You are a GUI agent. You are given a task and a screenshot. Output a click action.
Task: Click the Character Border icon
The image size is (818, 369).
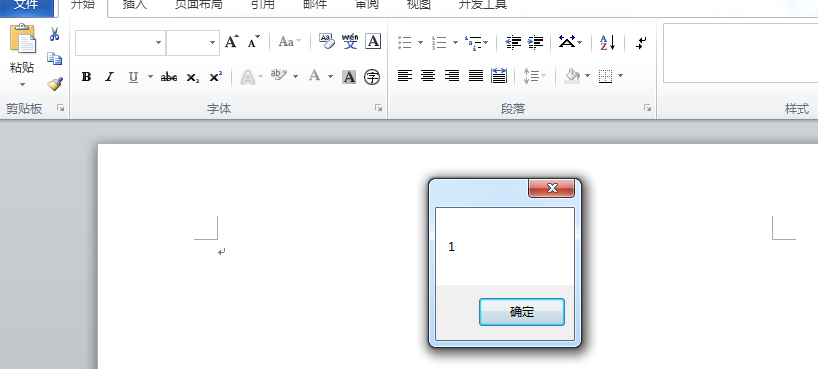[373, 41]
